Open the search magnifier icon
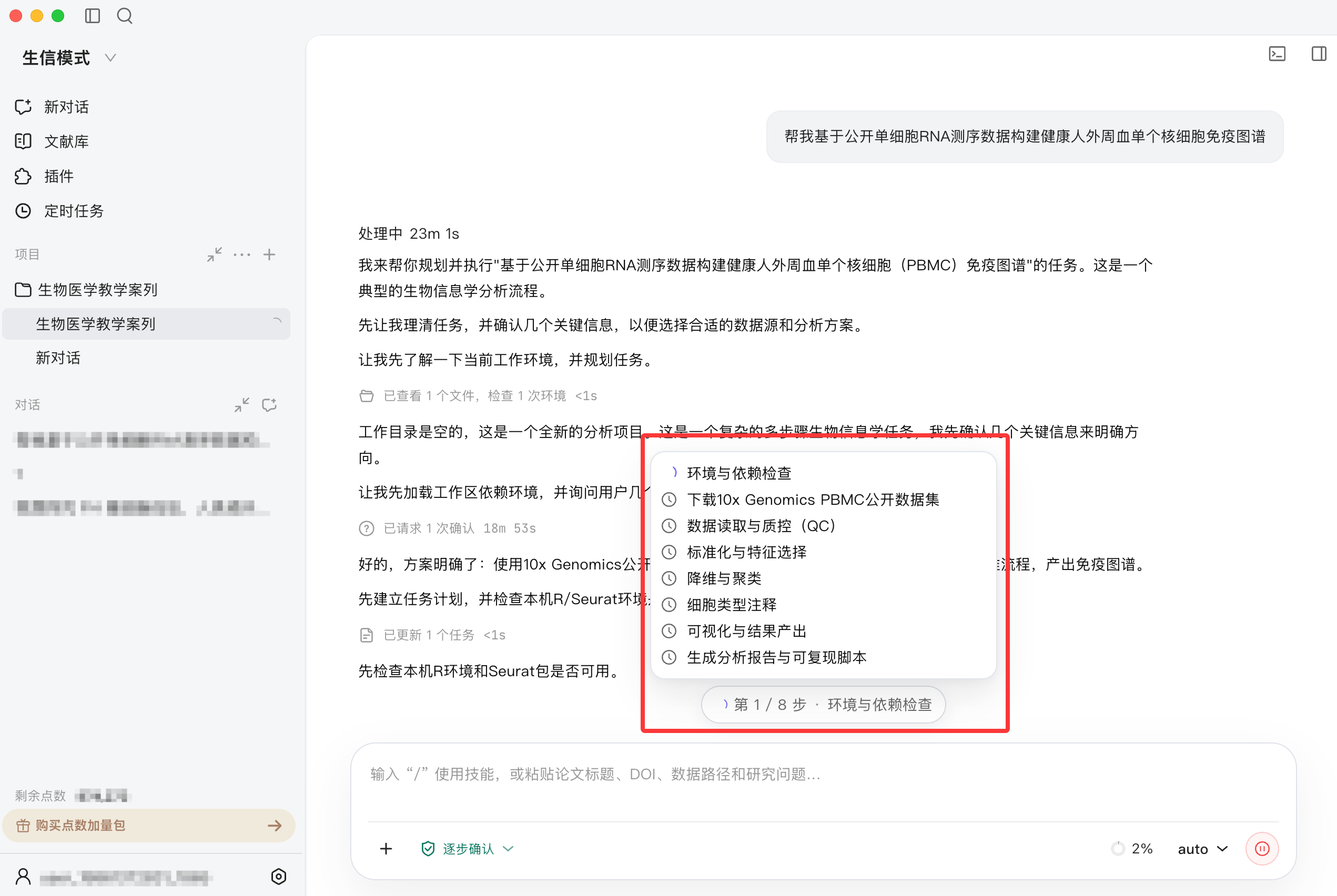This screenshot has height=896, width=1337. (x=125, y=15)
